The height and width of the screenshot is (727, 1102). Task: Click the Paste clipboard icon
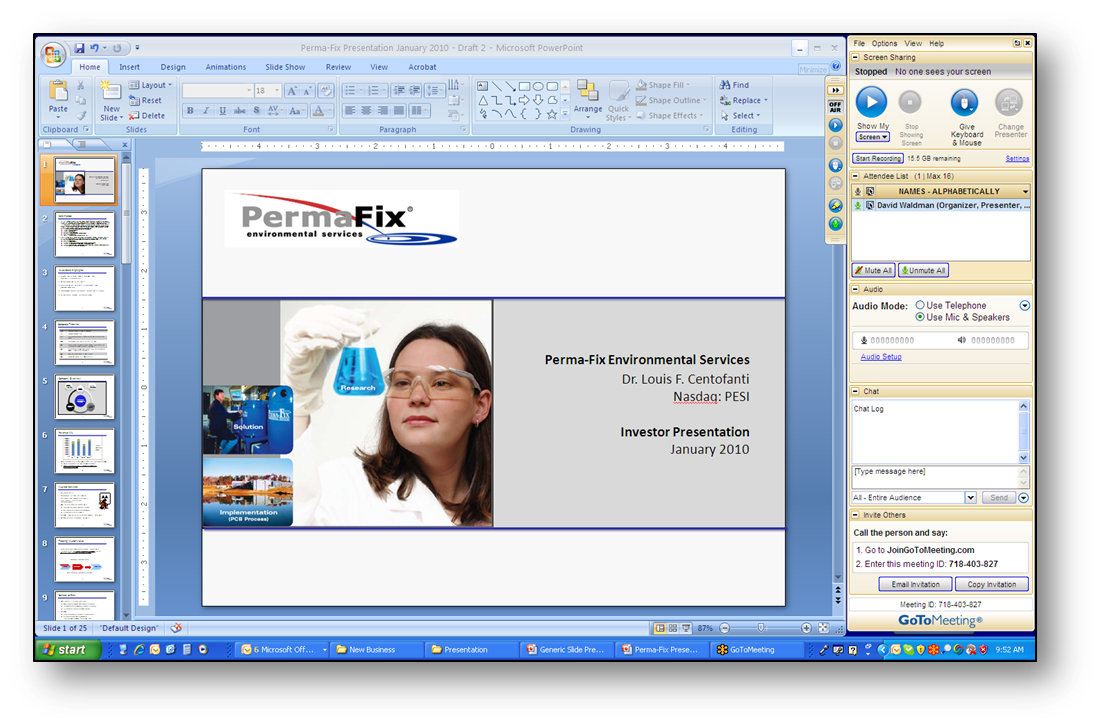click(x=58, y=91)
